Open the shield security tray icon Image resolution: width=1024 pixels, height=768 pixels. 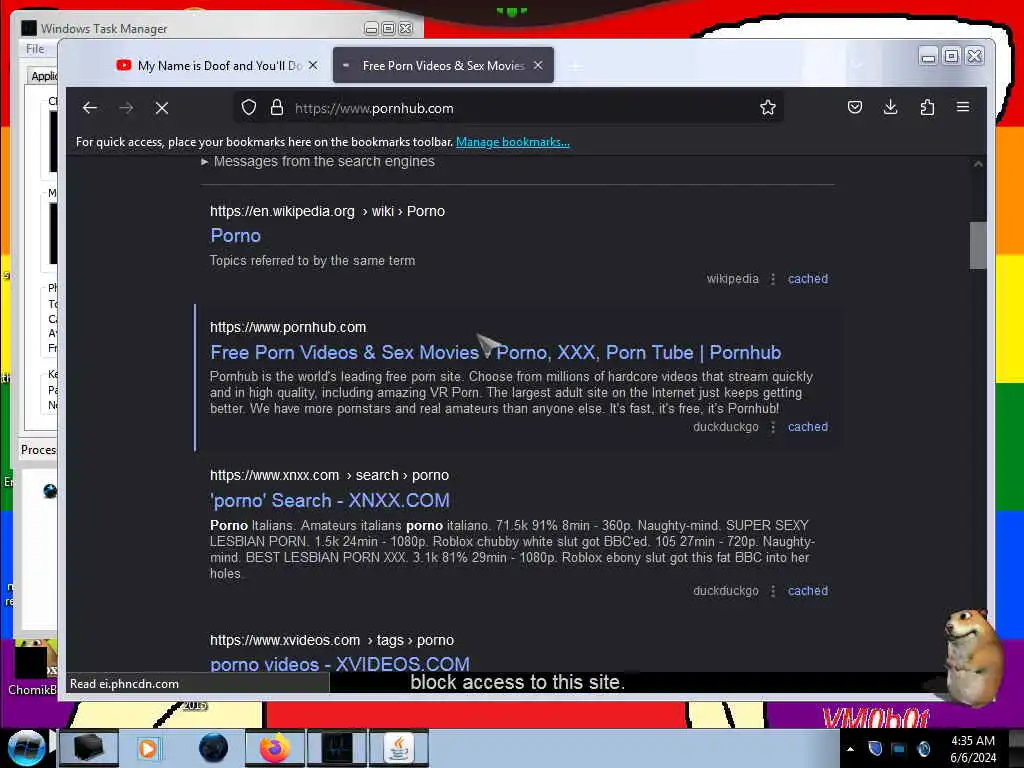tap(875, 748)
